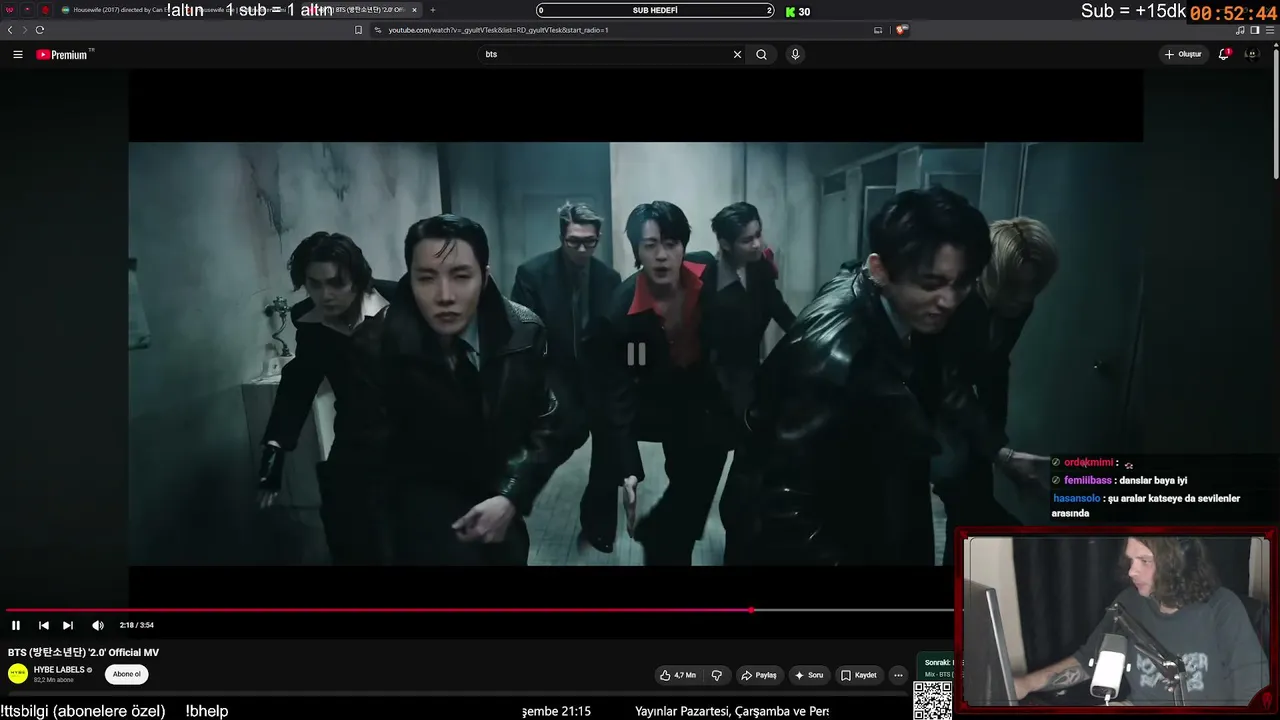The width and height of the screenshot is (1280, 720).
Task: Click the cast/picture-in-picture icon in the address bar
Action: tap(878, 30)
